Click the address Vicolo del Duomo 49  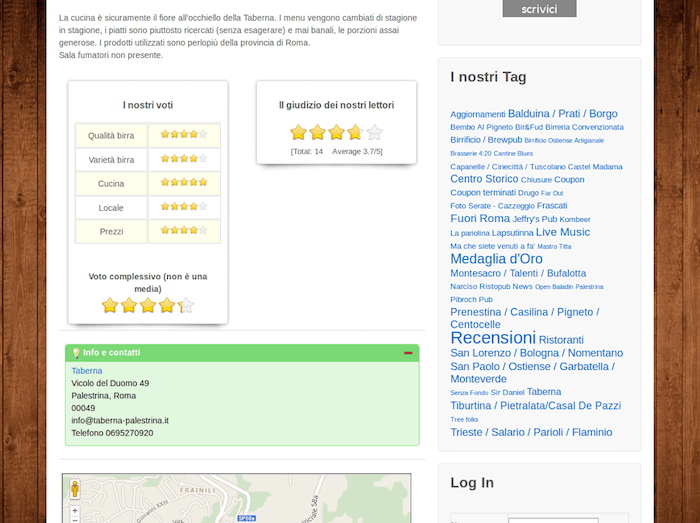(110, 383)
